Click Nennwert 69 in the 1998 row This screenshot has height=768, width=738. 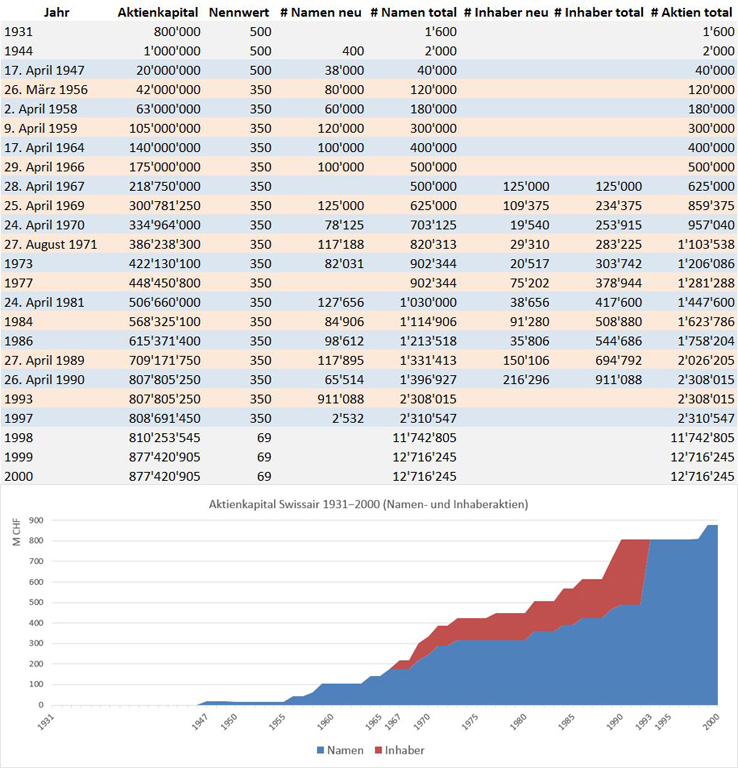[x=264, y=438]
